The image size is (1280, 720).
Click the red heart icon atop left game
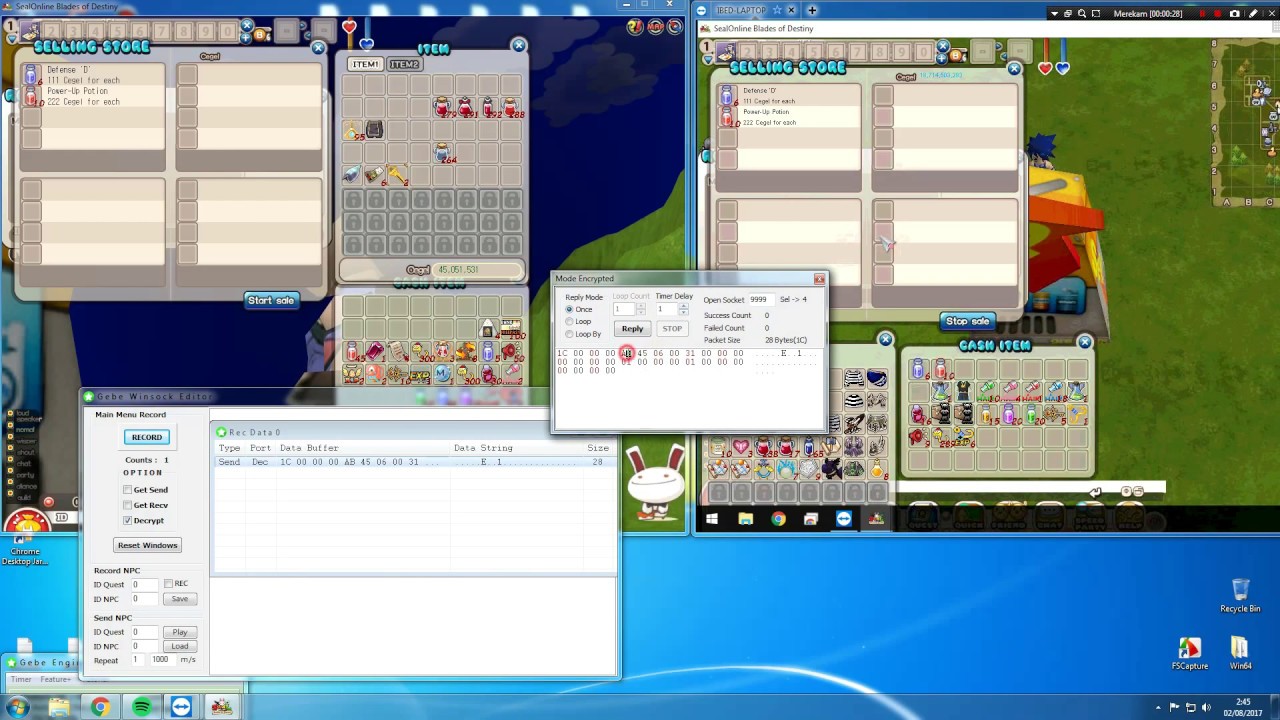[348, 27]
